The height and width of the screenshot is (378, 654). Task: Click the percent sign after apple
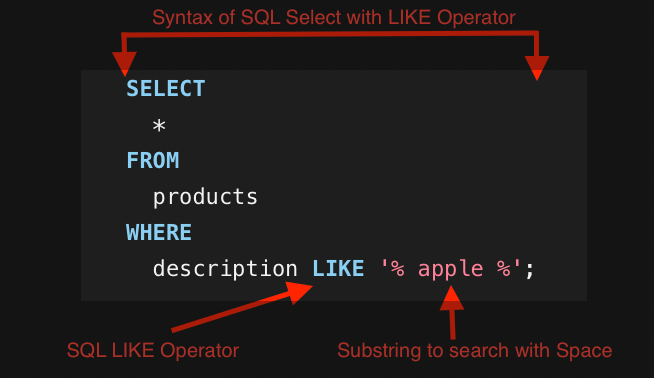pyautogui.click(x=504, y=268)
